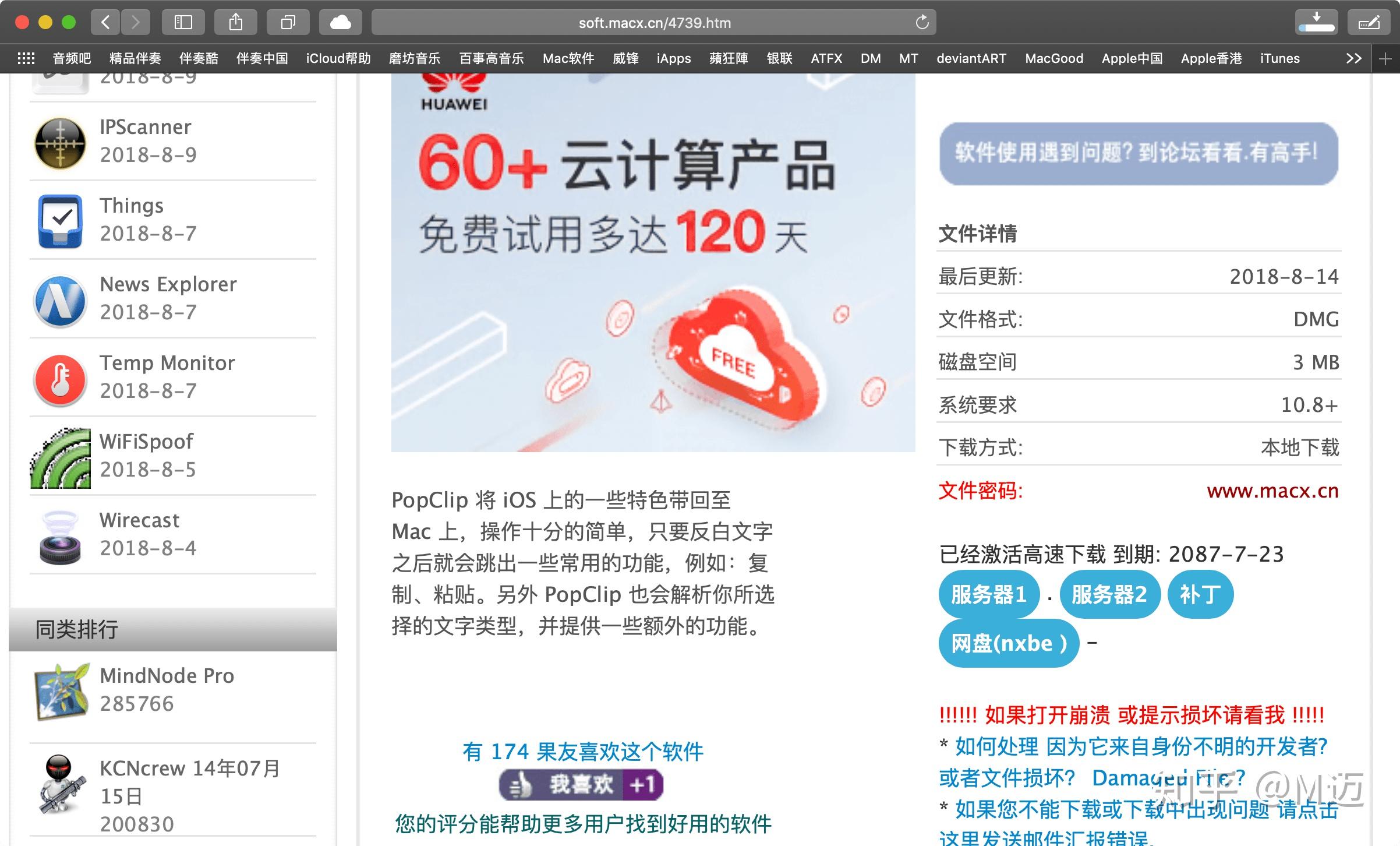Open the IPScanner list entry title

coord(145,127)
